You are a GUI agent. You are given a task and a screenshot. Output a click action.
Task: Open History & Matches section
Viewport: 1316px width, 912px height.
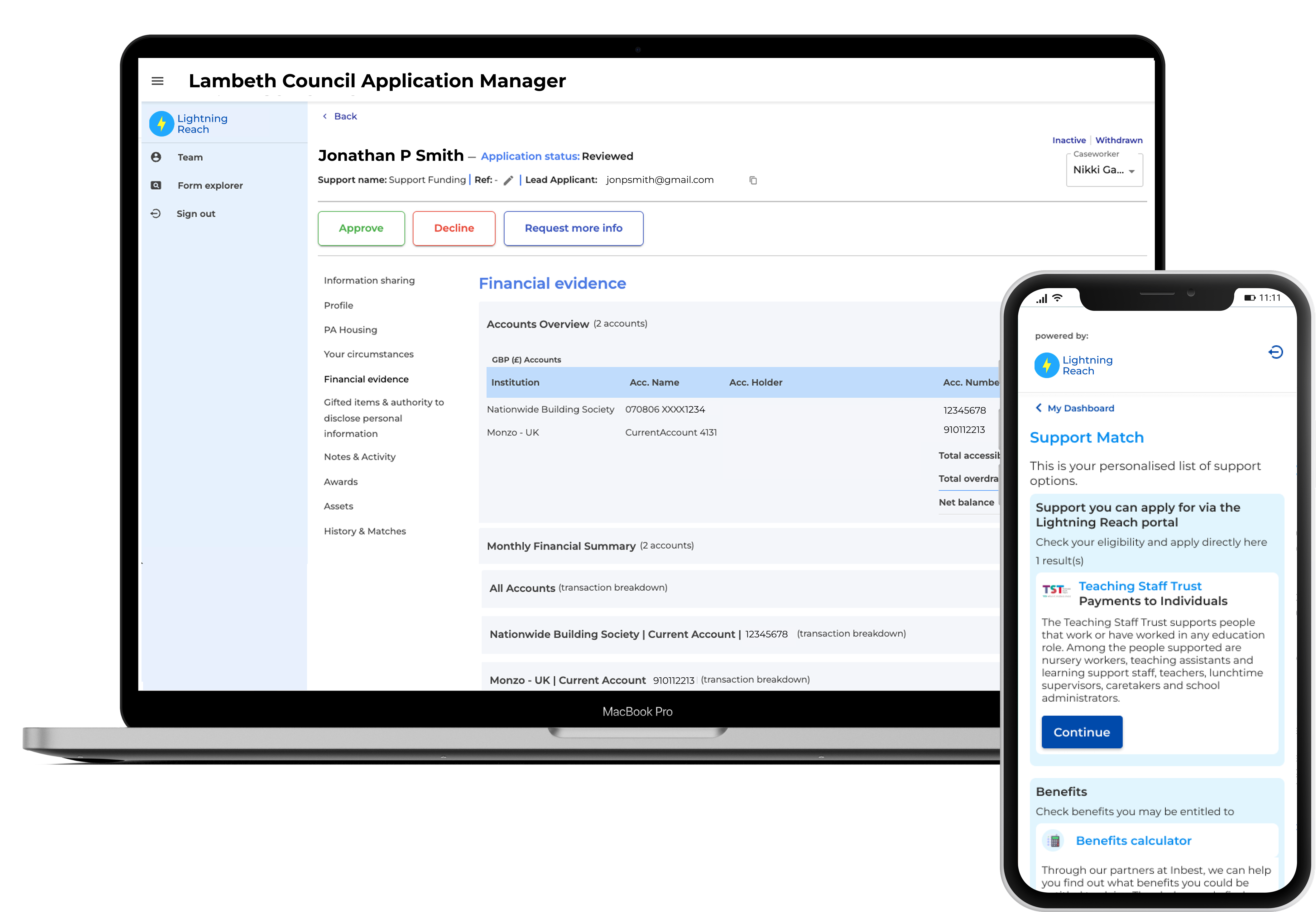(365, 531)
